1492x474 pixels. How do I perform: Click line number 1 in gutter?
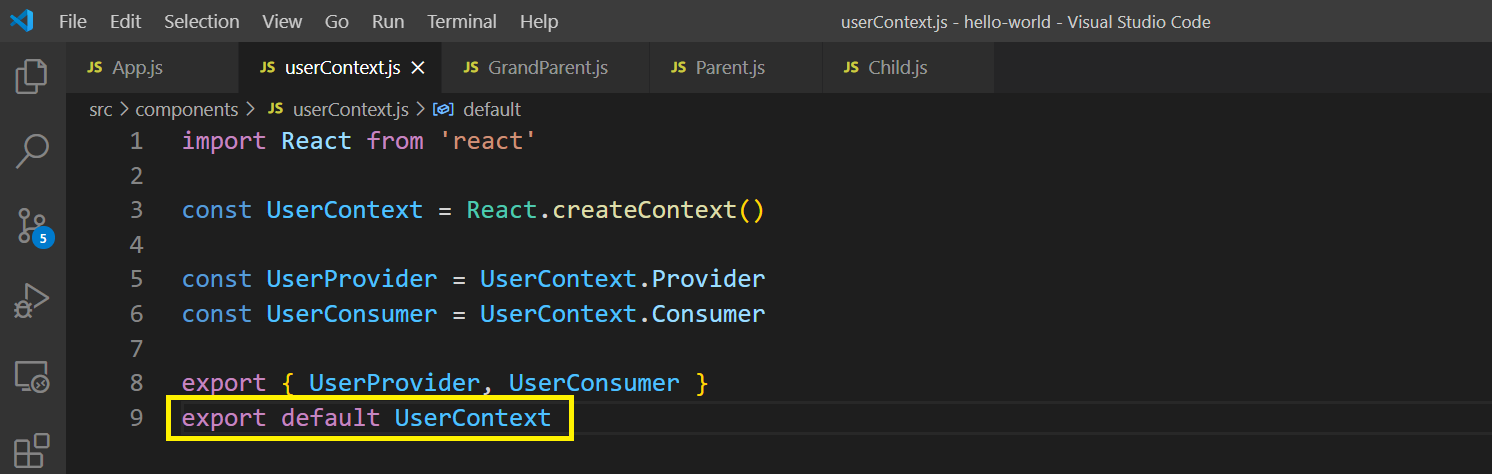click(137, 141)
